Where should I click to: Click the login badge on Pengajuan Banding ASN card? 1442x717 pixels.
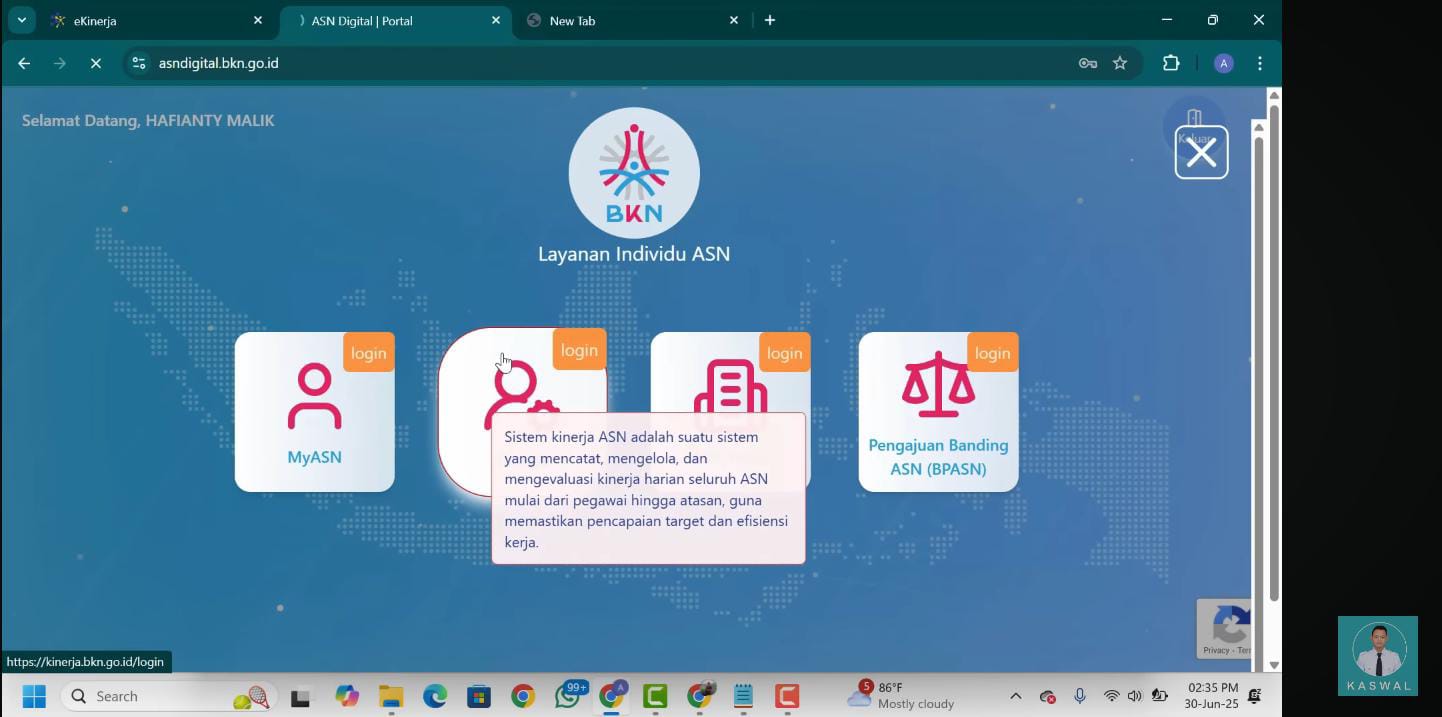pos(993,353)
